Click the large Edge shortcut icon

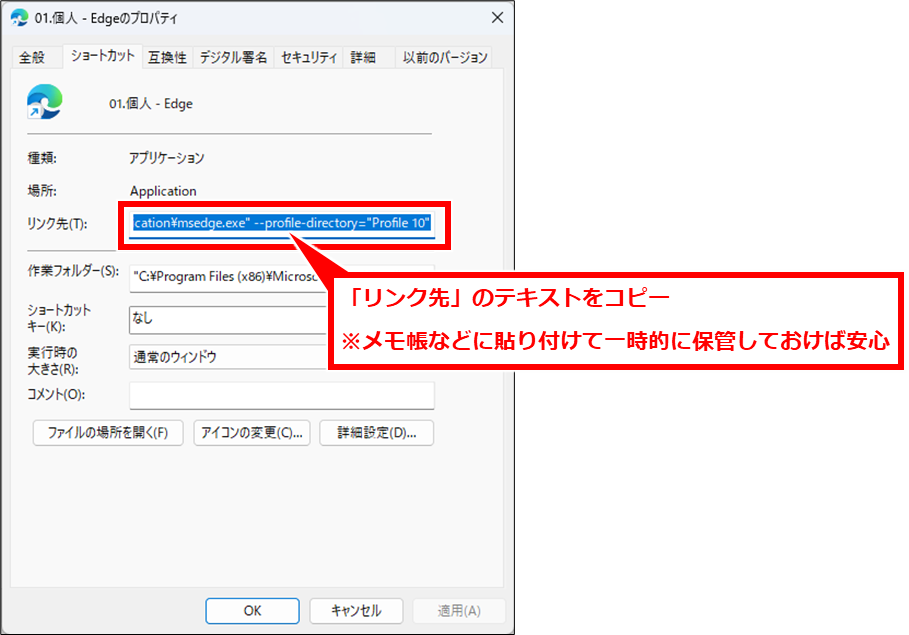pyautogui.click(x=45, y=101)
